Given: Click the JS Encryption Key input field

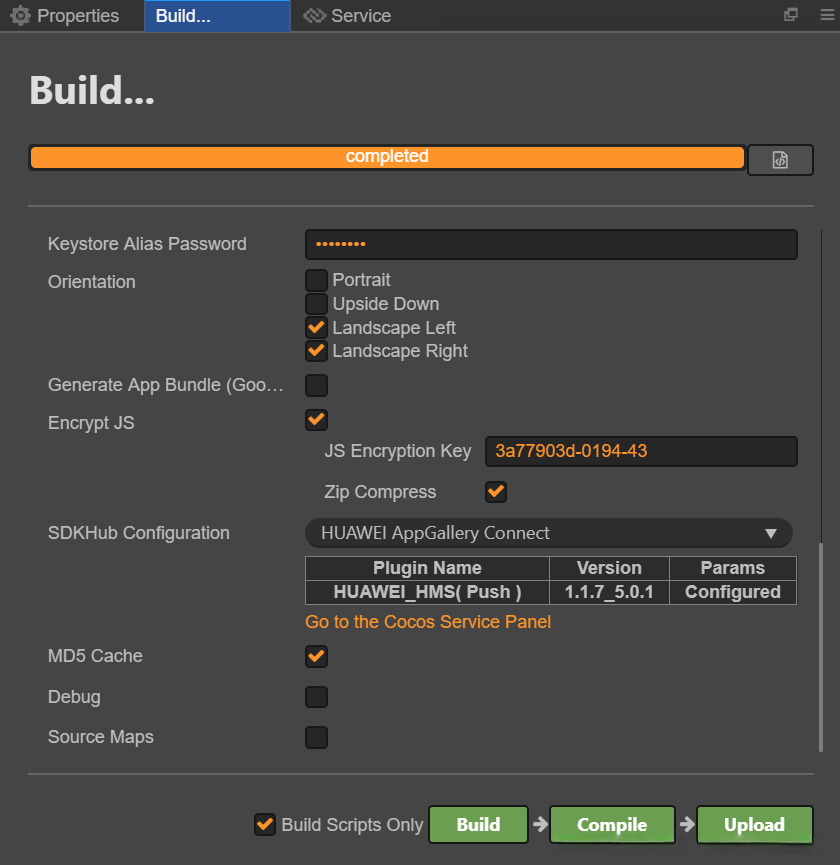Looking at the screenshot, I should [641, 451].
